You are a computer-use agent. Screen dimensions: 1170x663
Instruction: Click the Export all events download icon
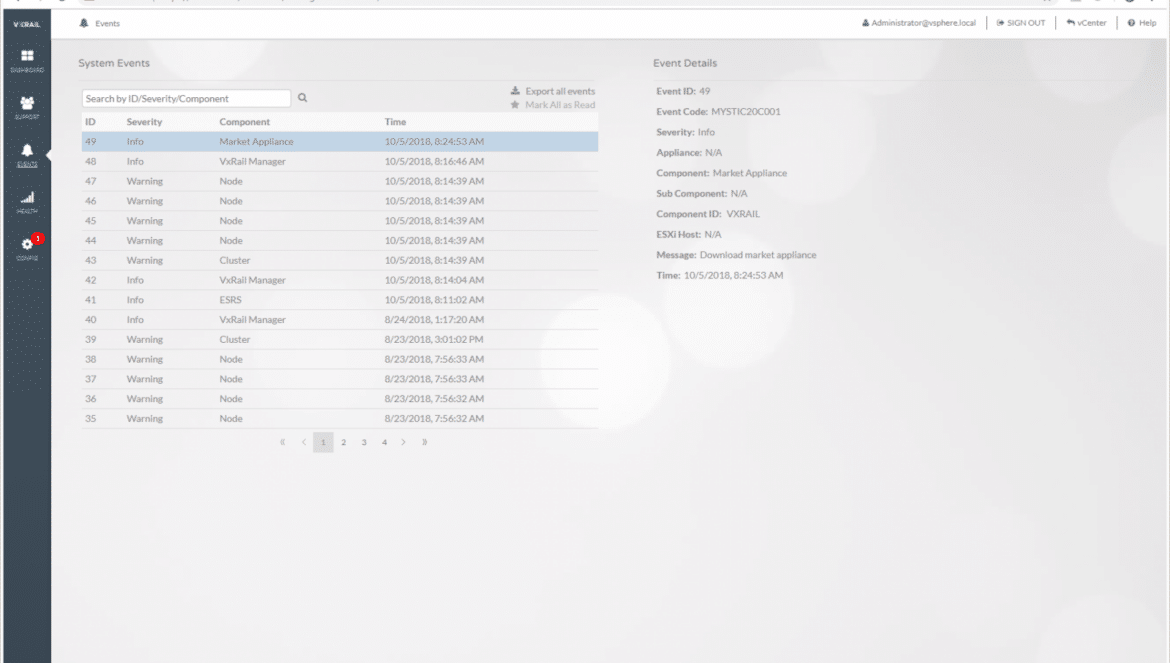click(x=515, y=91)
